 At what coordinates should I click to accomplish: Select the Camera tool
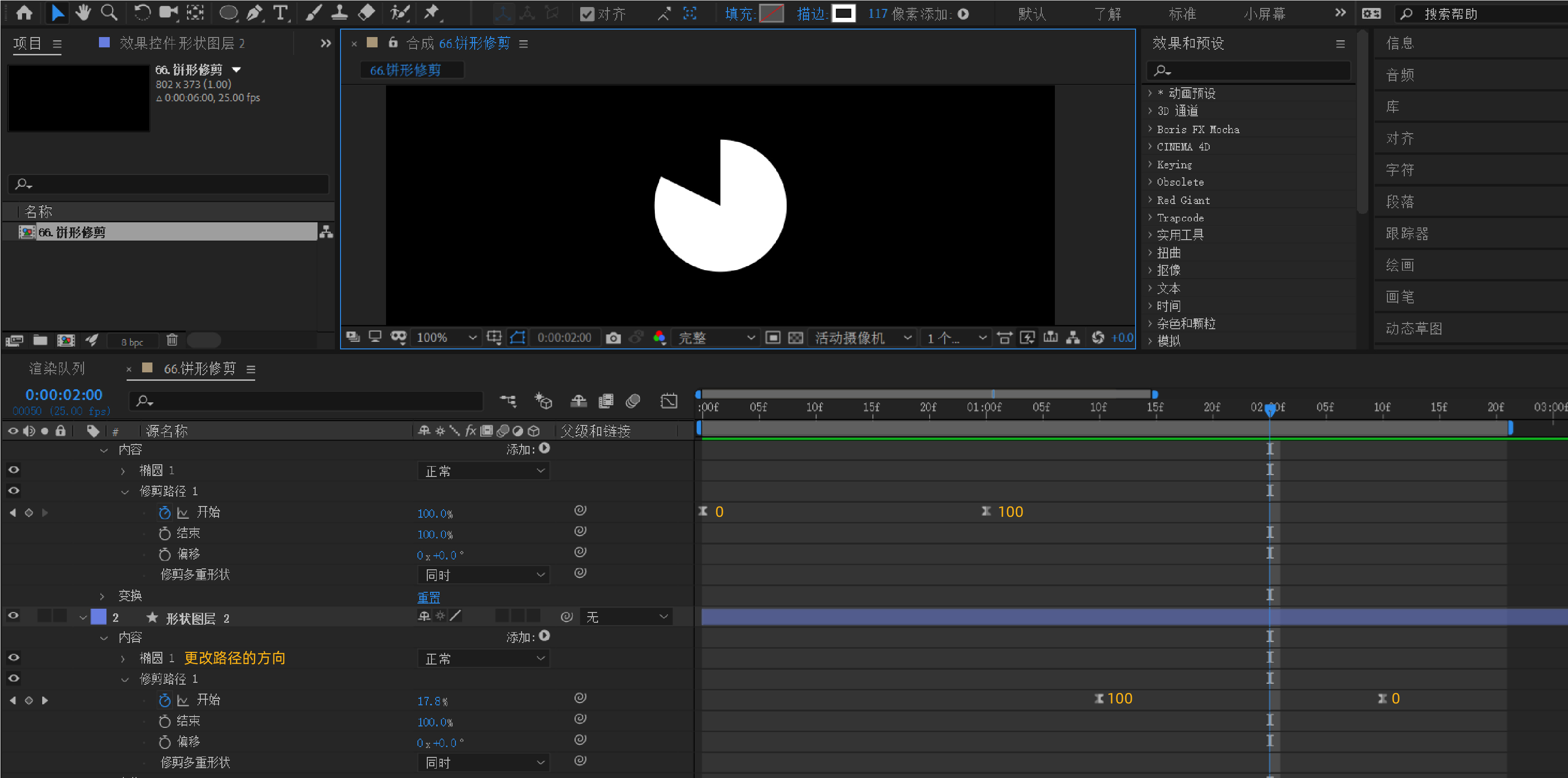[x=168, y=13]
